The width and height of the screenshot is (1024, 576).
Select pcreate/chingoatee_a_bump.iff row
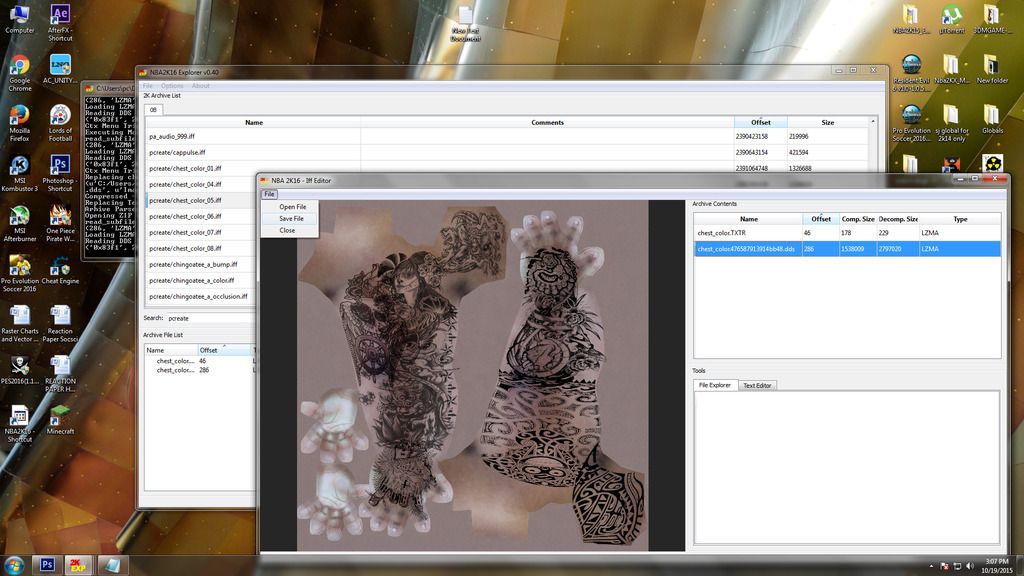[x=201, y=264]
